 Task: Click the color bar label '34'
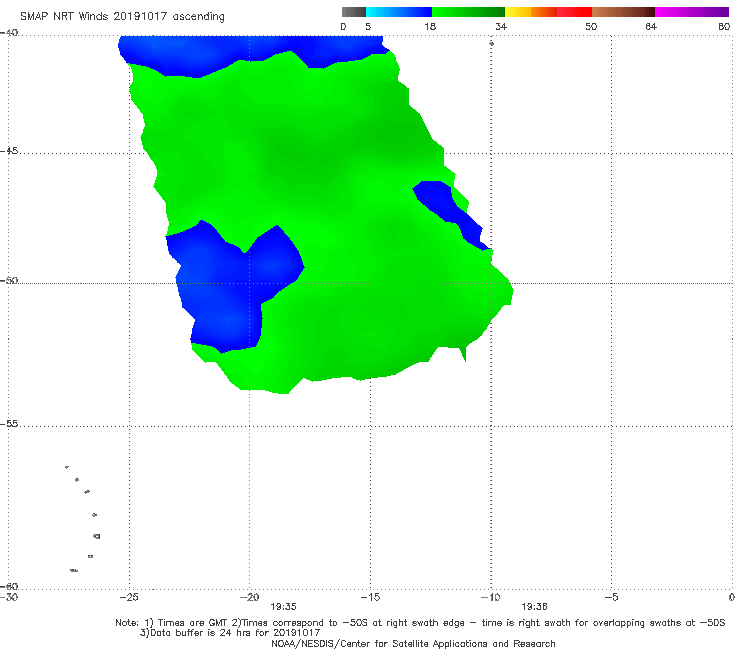[501, 26]
